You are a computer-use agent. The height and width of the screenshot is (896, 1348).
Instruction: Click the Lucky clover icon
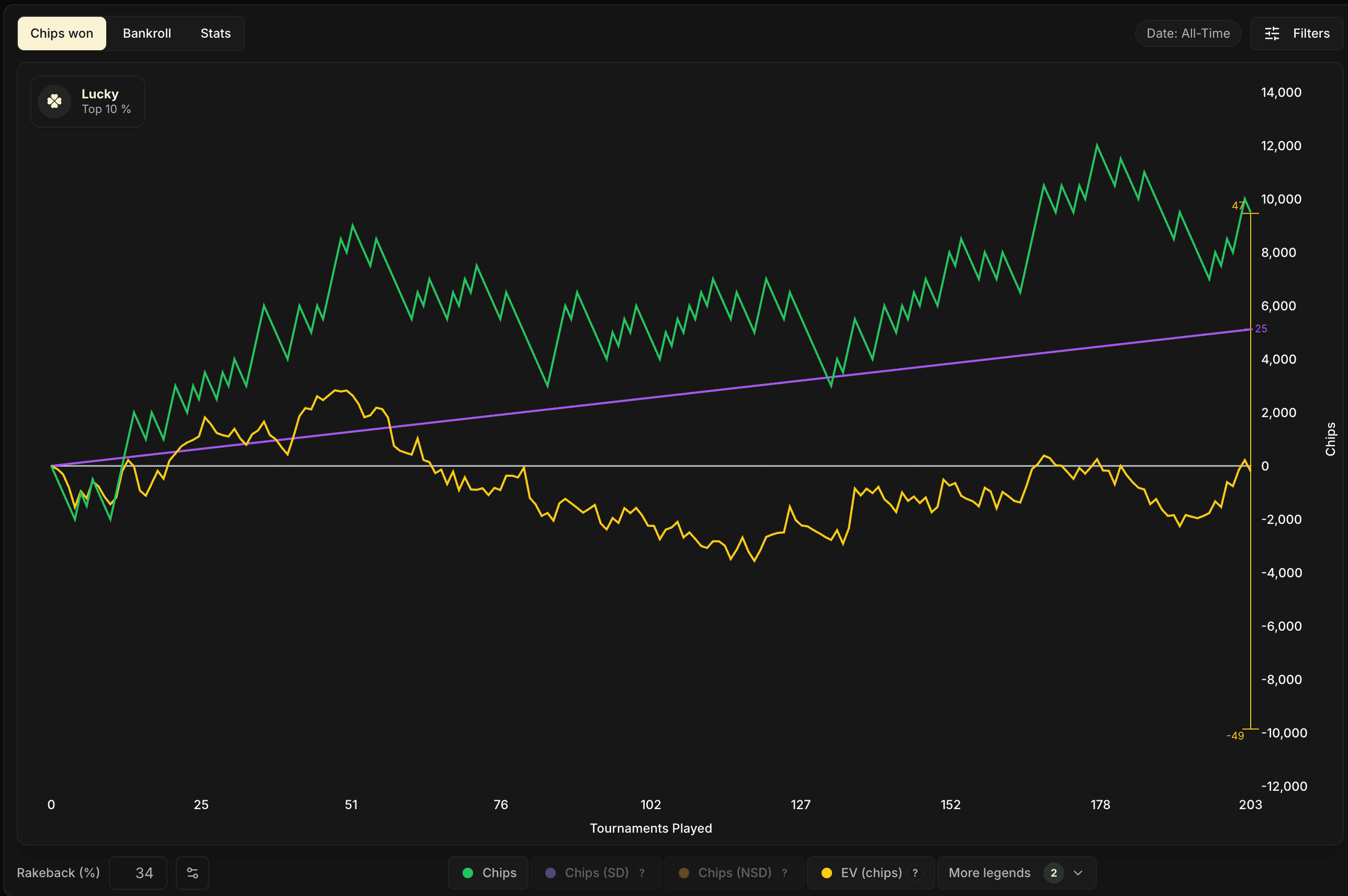(54, 102)
